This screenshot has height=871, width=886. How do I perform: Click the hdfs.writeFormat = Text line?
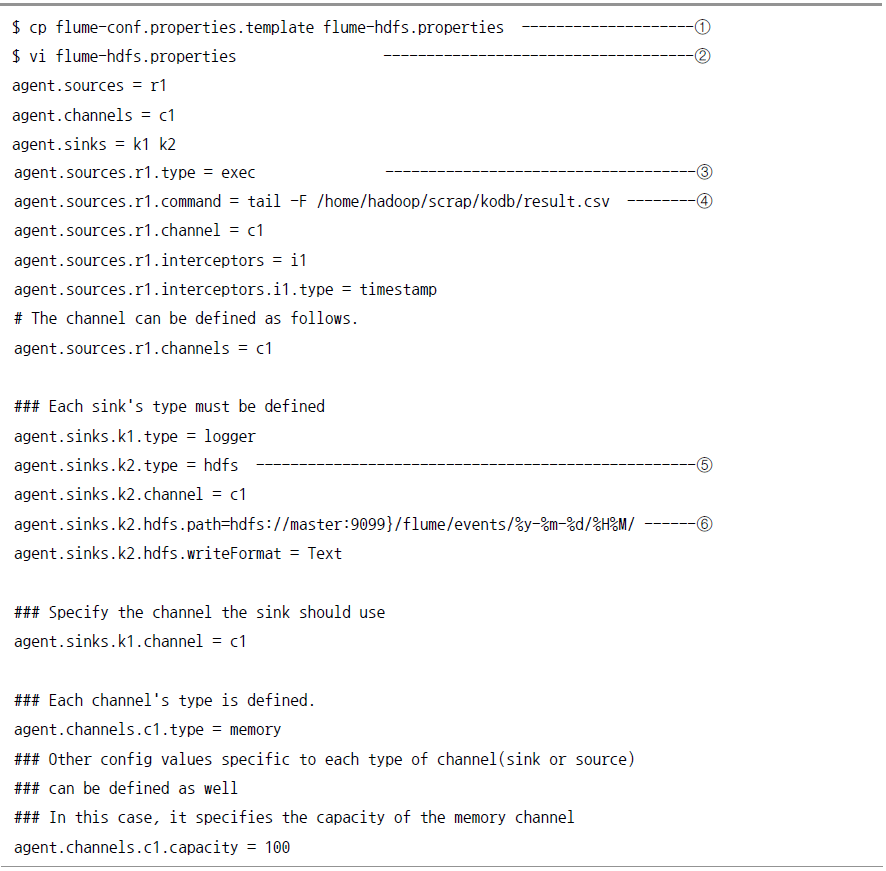coord(178,554)
